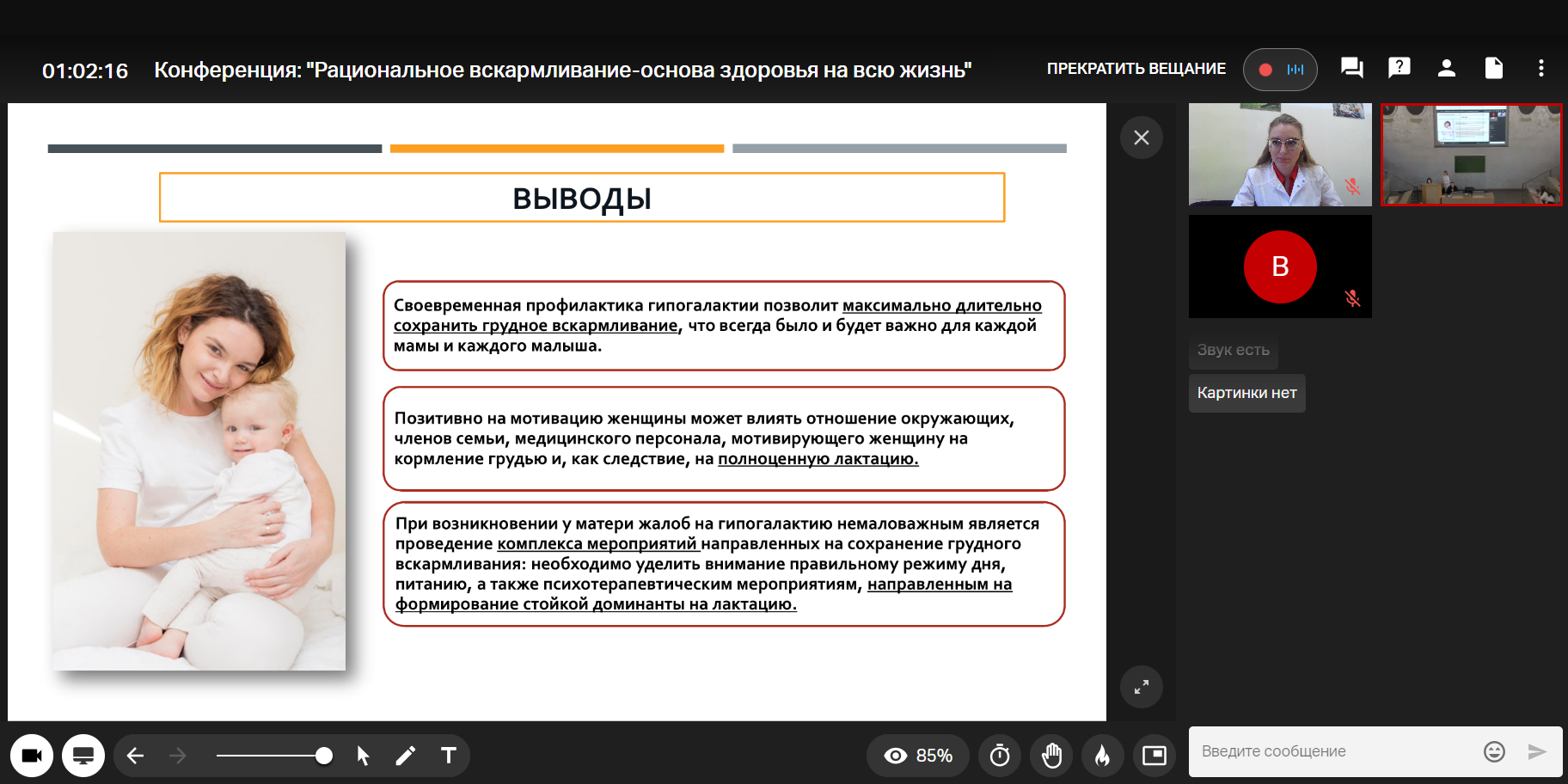This screenshot has width=1568, height=784.
Task: Open the emoji picker in chat
Action: pos(1494,752)
